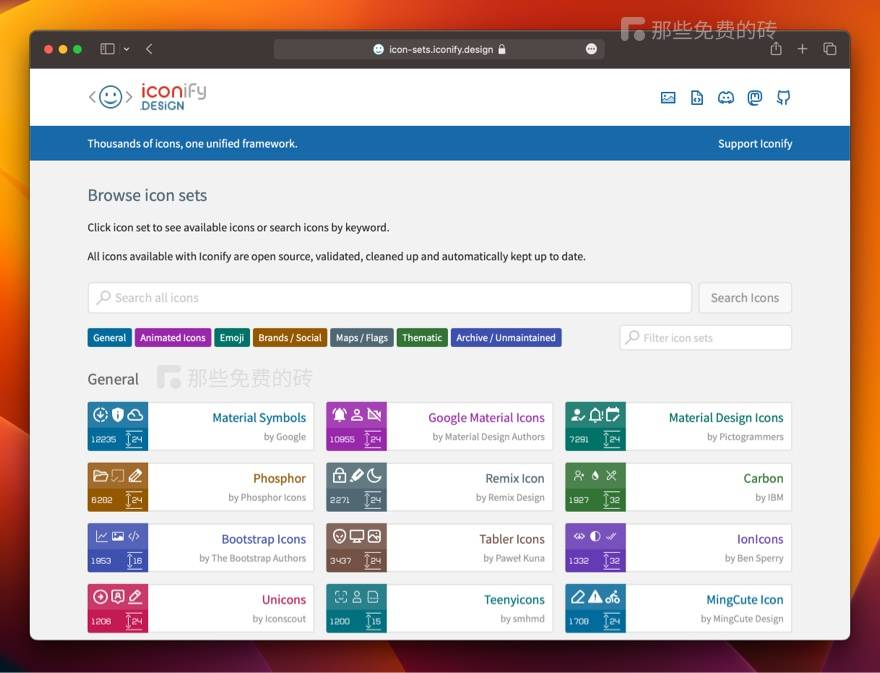The width and height of the screenshot is (880, 673).
Task: Click the Safari share icon
Action: coord(776,49)
